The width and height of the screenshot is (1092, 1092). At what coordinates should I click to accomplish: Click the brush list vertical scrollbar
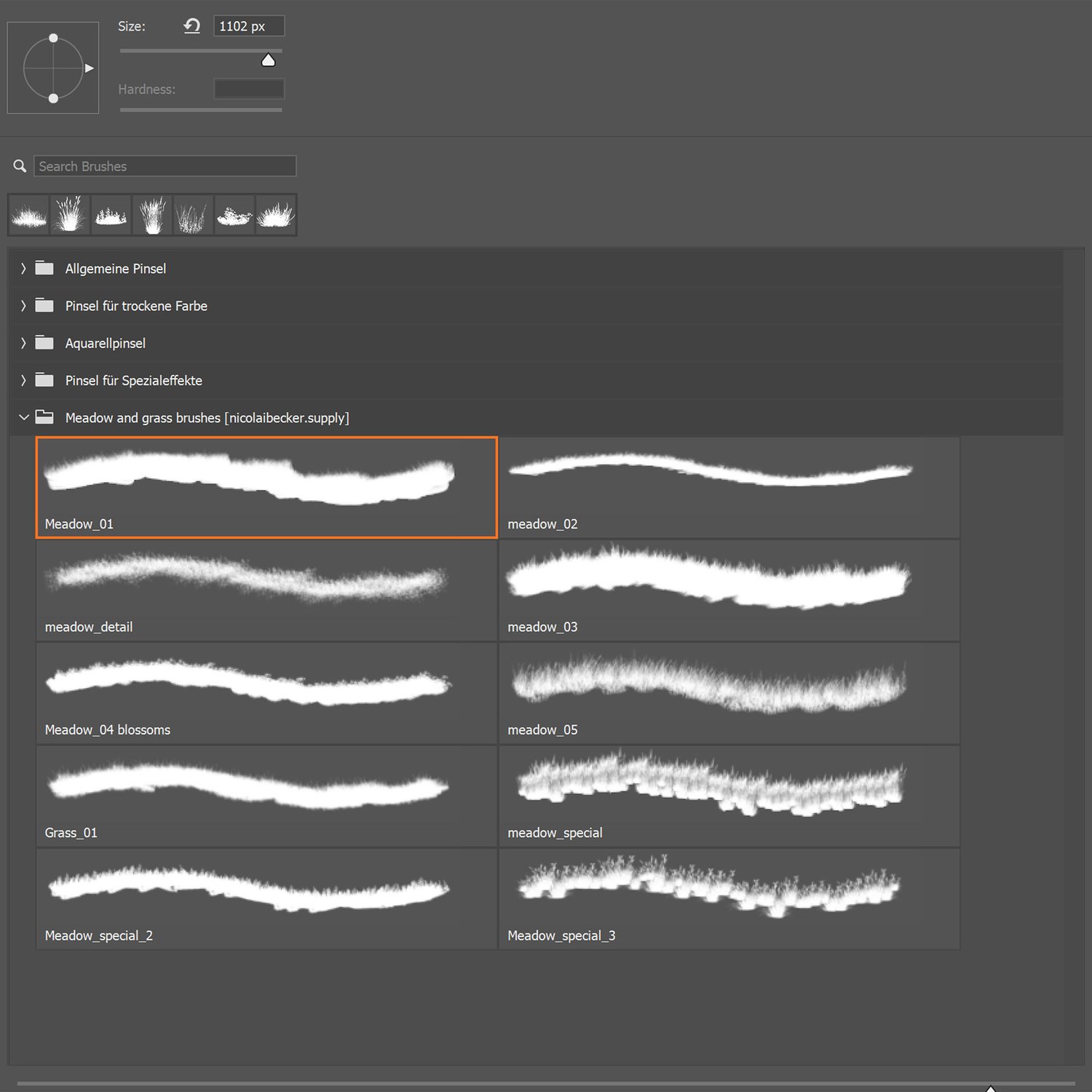coord(1074,655)
